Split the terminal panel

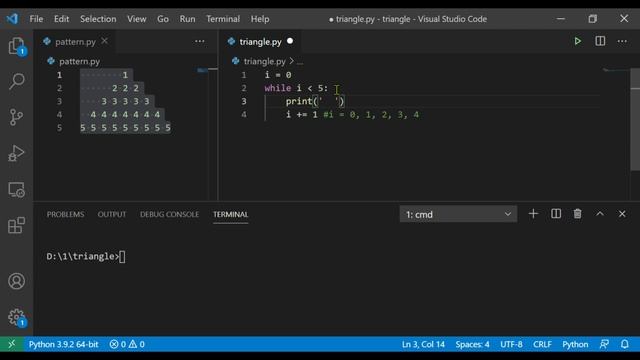pos(556,214)
